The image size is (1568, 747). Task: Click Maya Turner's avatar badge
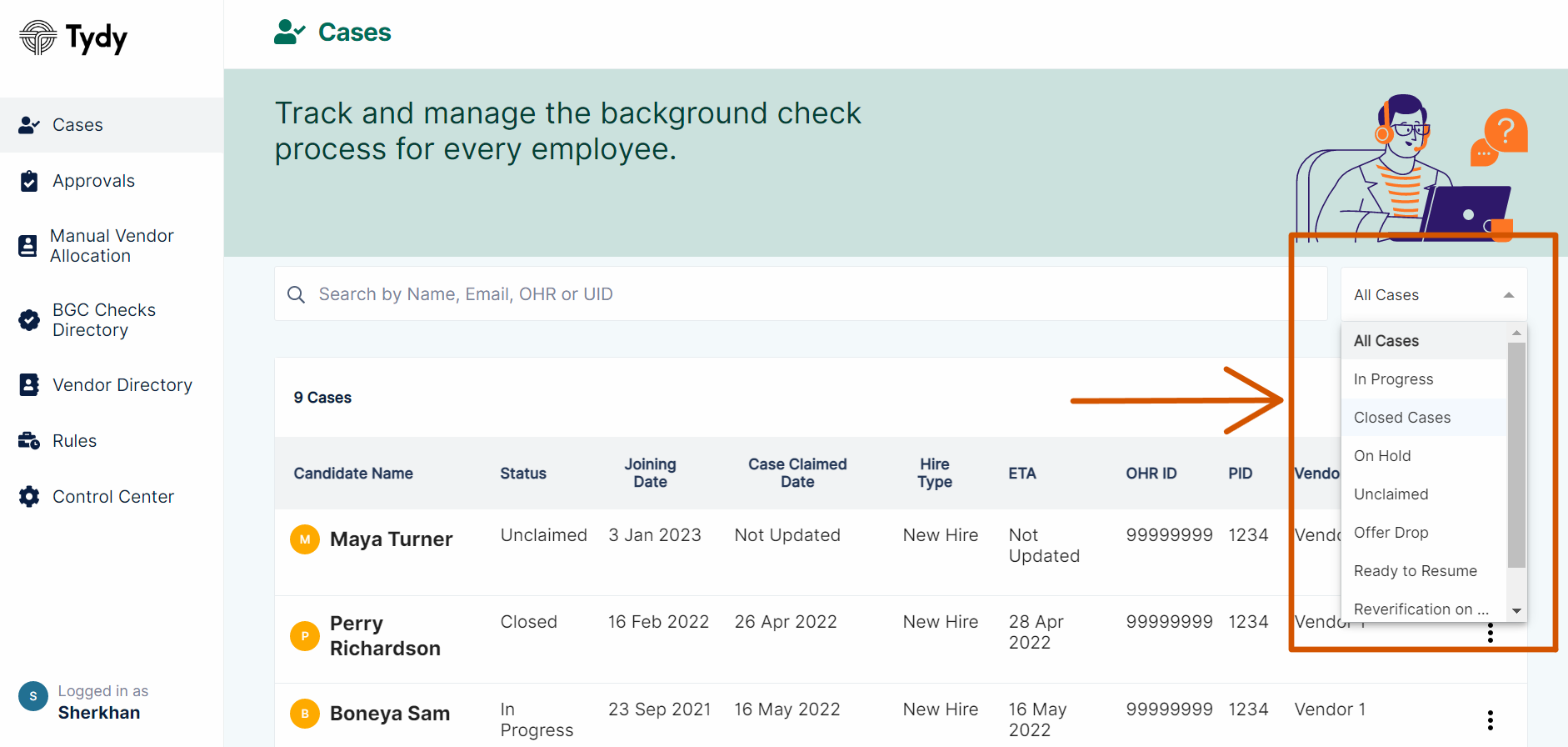(305, 539)
